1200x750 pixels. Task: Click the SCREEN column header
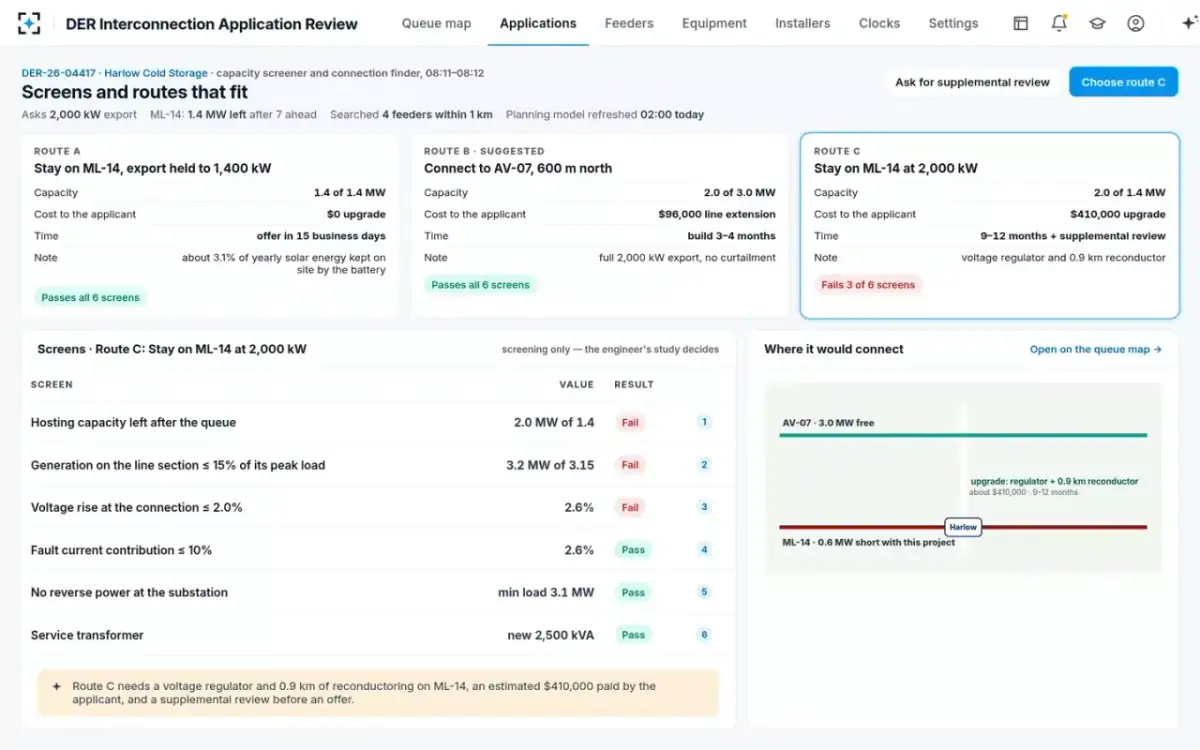tap(52, 384)
